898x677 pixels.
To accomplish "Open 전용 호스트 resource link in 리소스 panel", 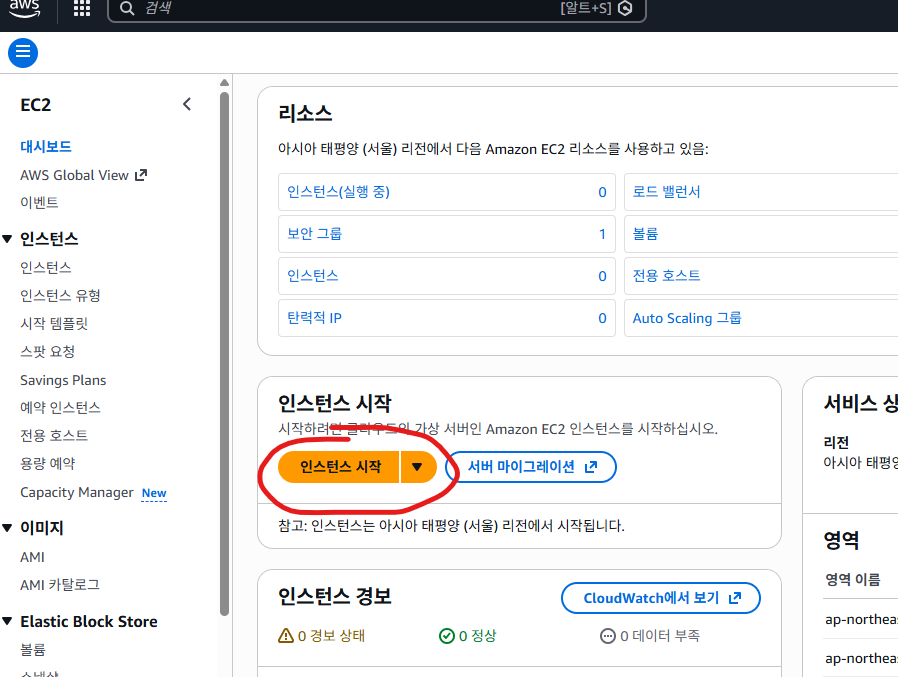I will [666, 276].
